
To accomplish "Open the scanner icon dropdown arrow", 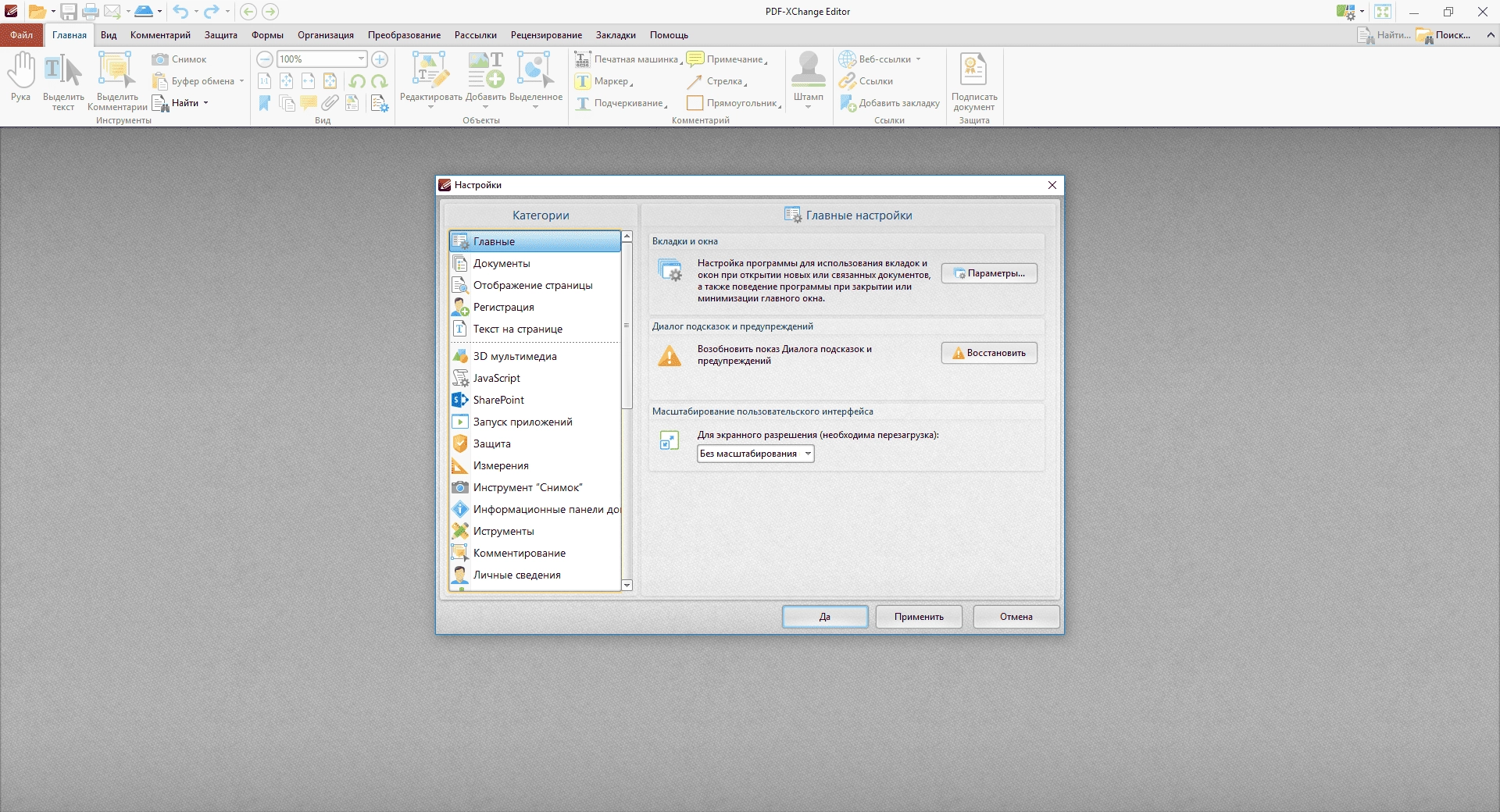I will (x=159, y=12).
